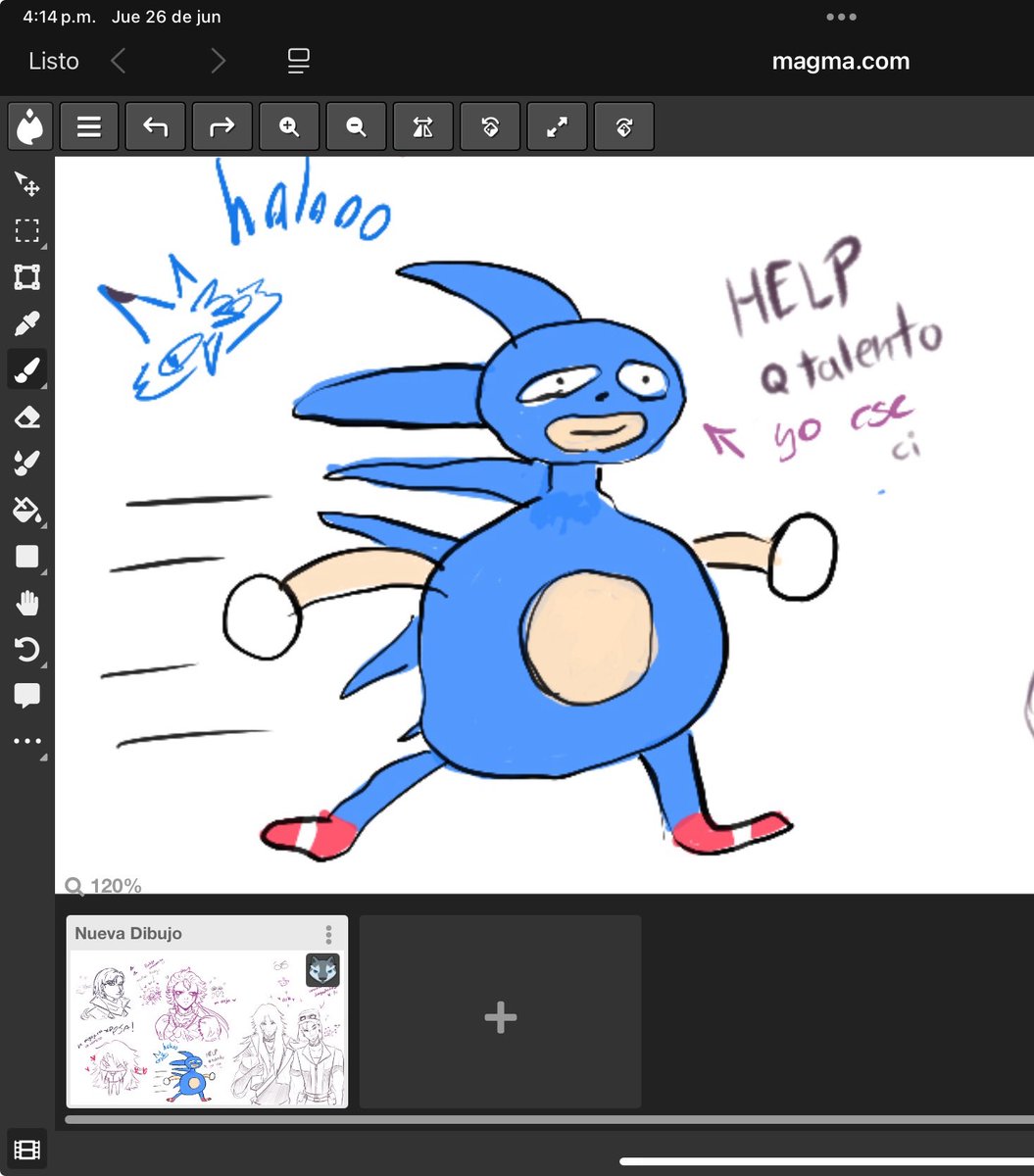The width and height of the screenshot is (1034, 1176).
Task: Open the reader view icon beside arrows
Action: point(299,61)
